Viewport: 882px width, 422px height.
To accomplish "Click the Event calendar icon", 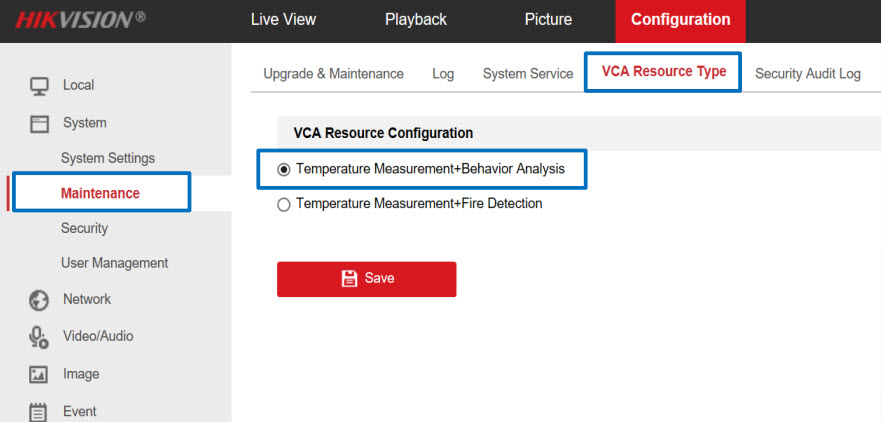I will click(39, 411).
